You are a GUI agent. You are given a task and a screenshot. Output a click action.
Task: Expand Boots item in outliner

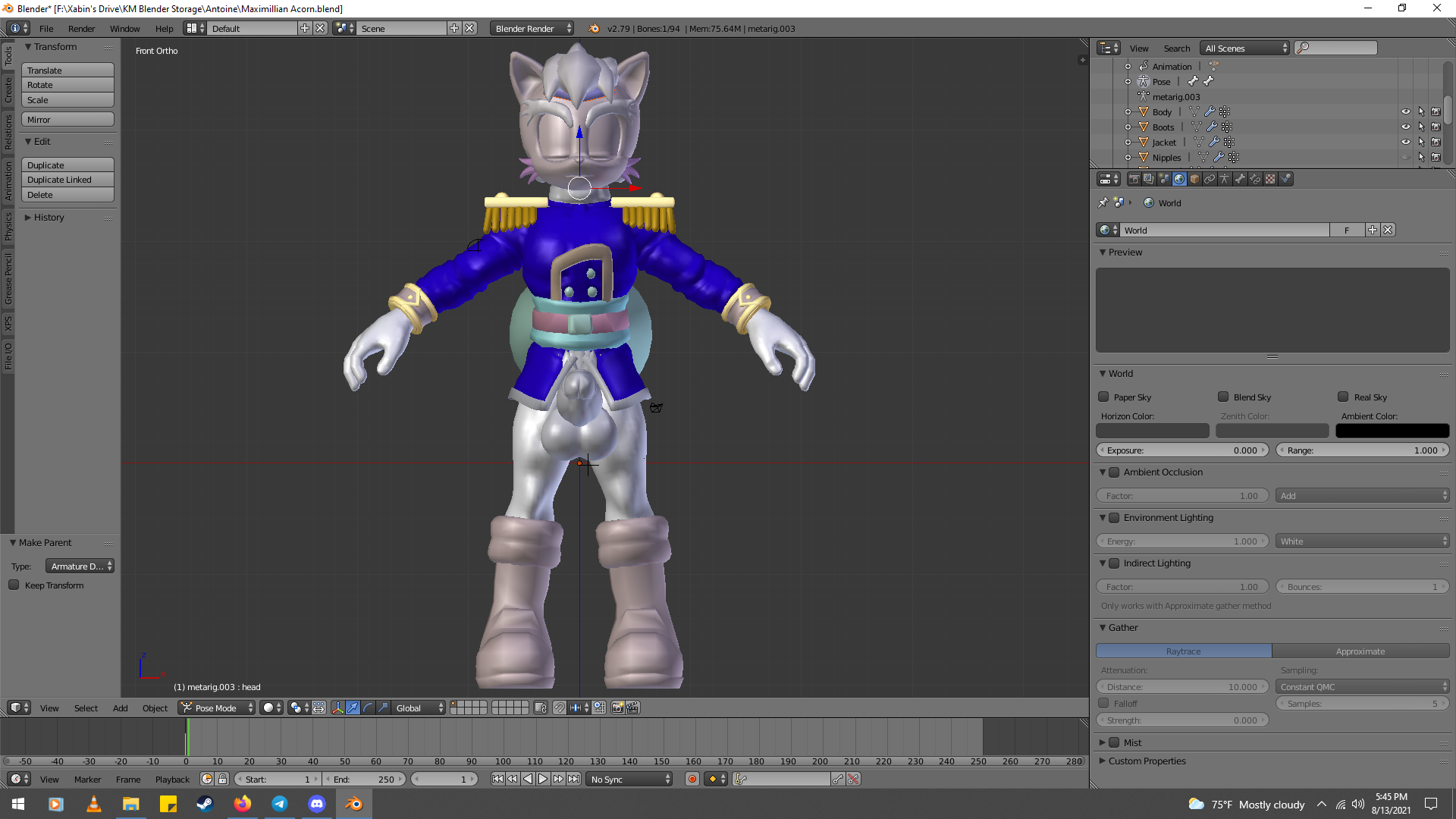[x=1128, y=127]
